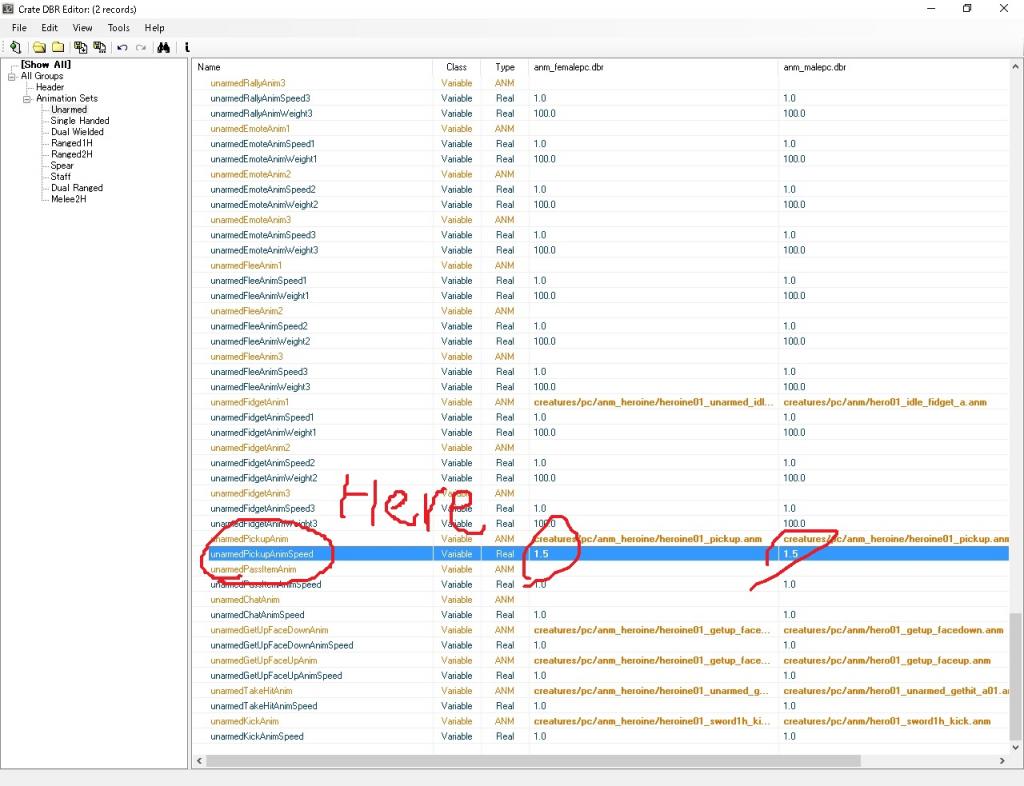Click the info 'i' toolbar icon
1024x786 pixels.
coord(187,47)
